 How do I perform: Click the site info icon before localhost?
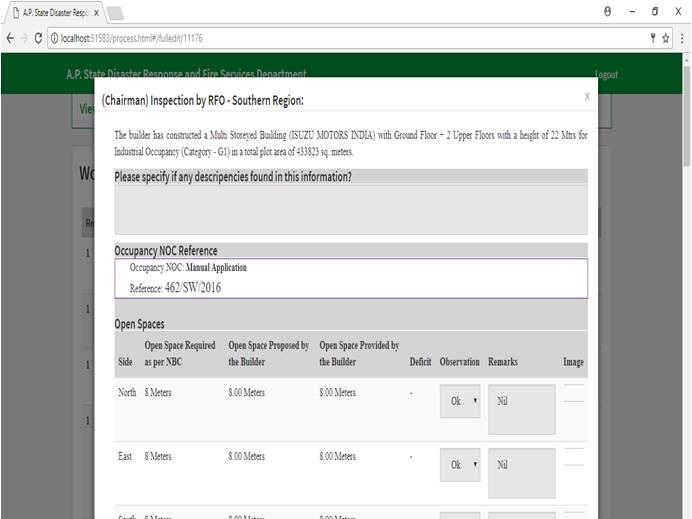tap(54, 38)
